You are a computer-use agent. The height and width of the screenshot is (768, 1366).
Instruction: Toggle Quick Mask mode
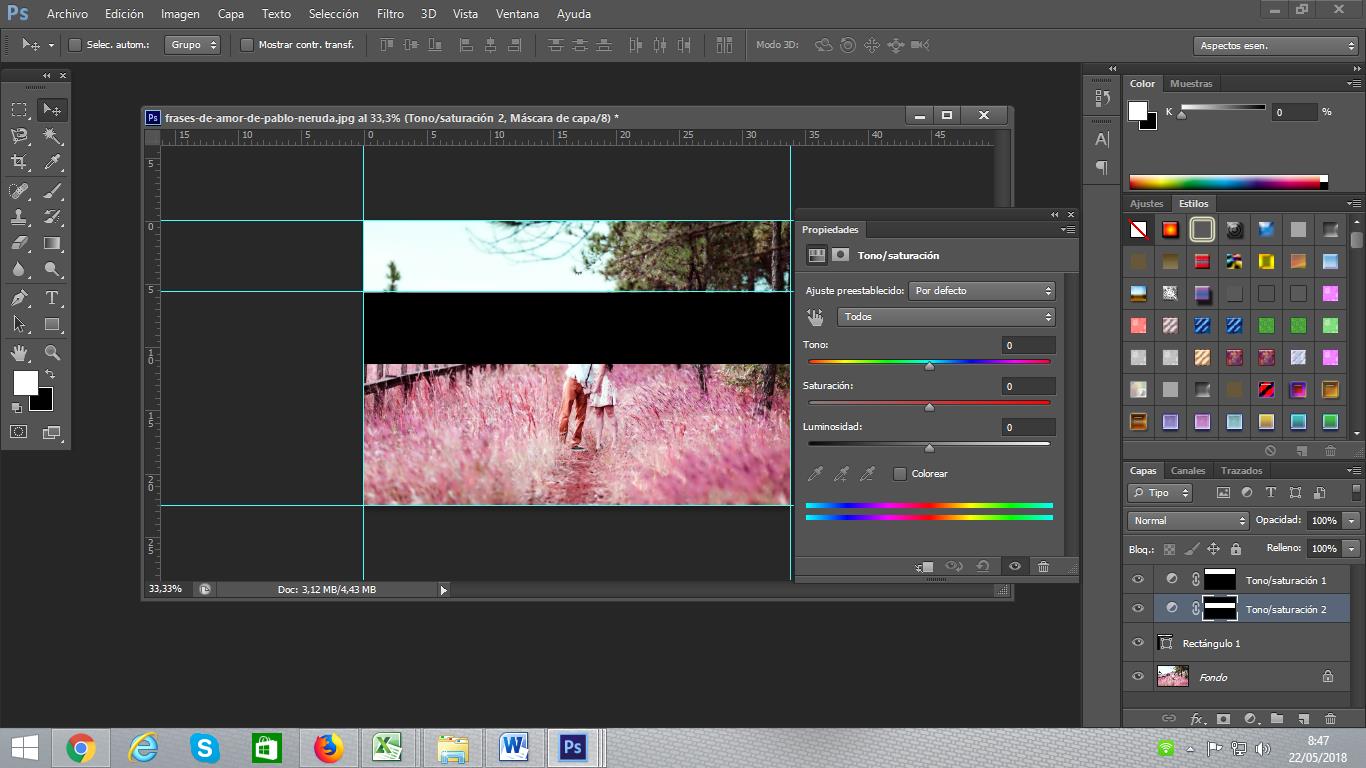tap(19, 432)
